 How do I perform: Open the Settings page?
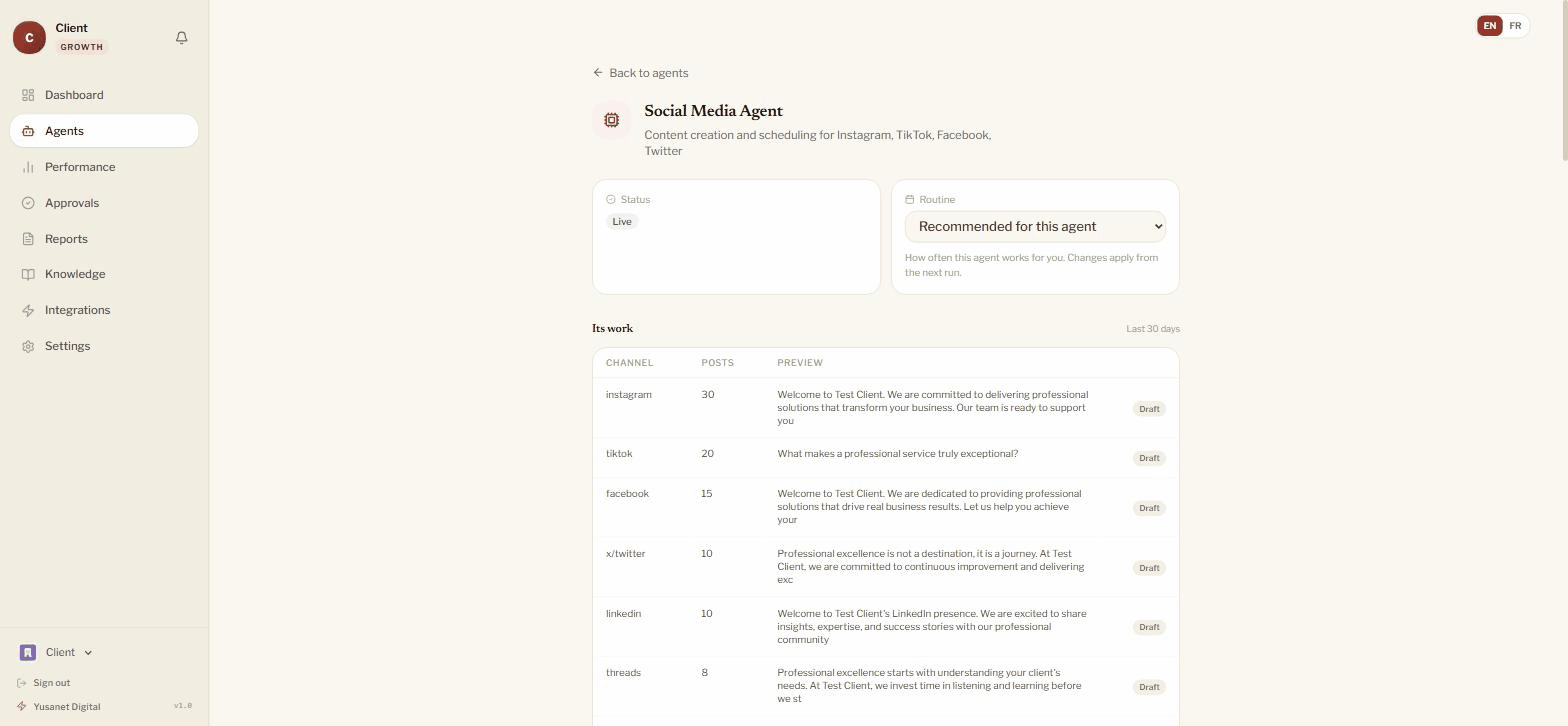104,346
